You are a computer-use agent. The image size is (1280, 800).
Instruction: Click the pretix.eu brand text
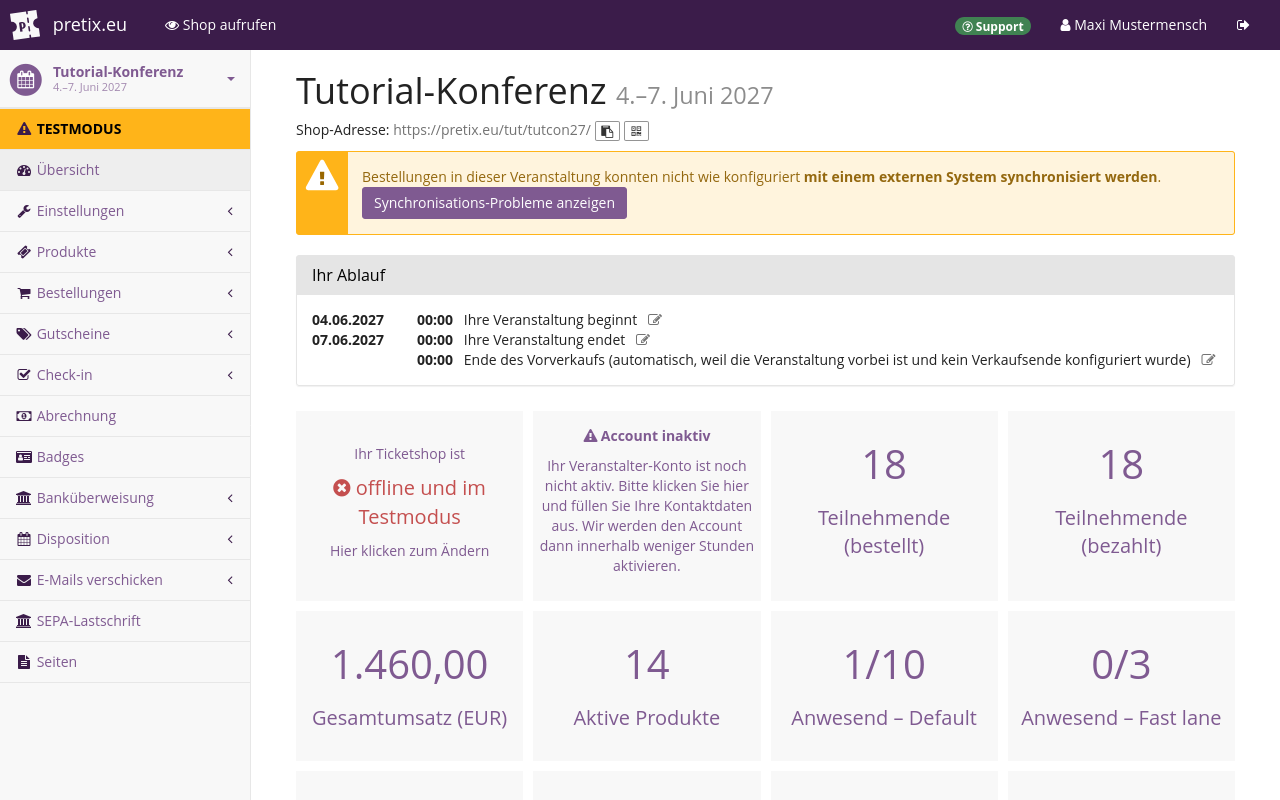(x=90, y=25)
